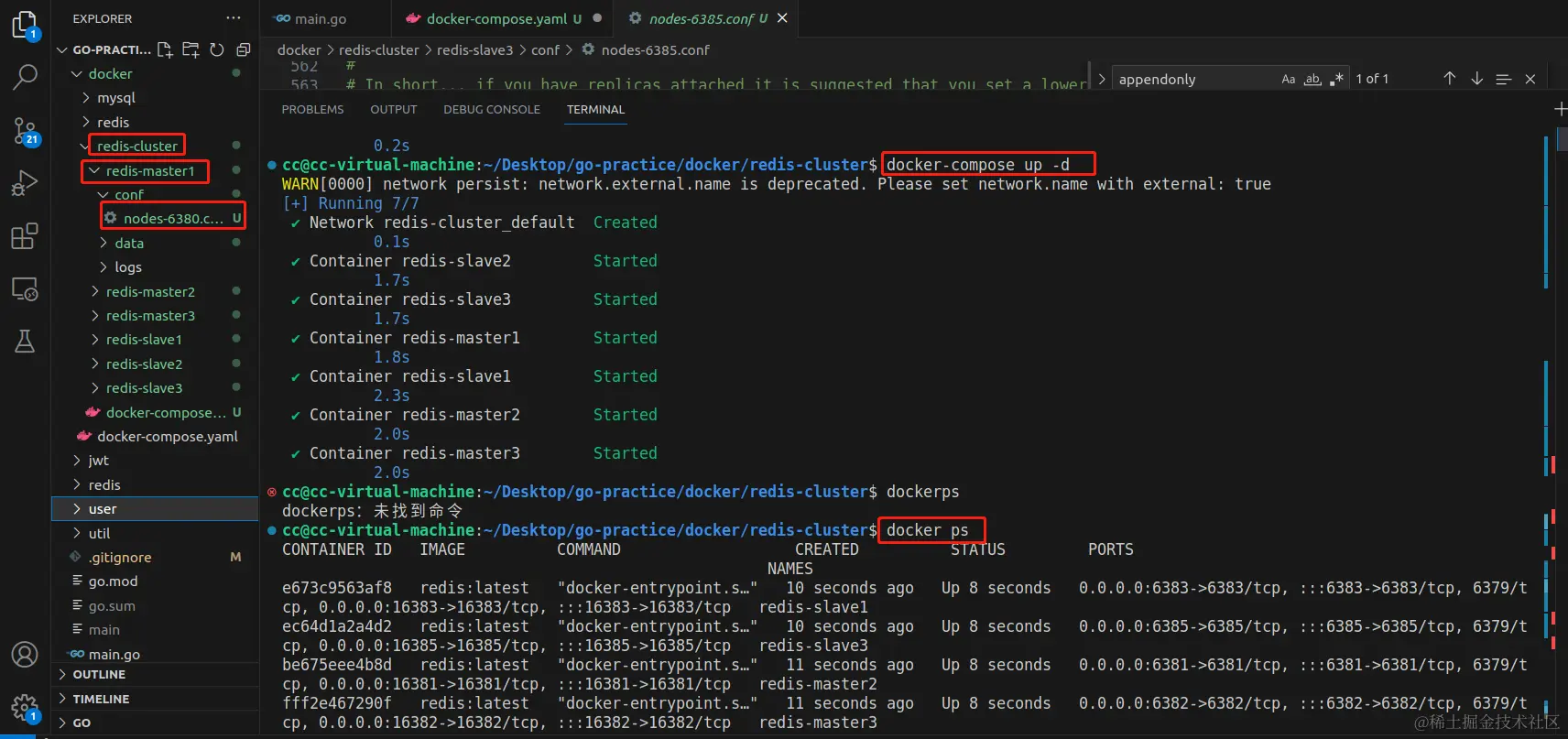Open the Accounts menu icon
This screenshot has height=739, width=1568.
(25, 655)
